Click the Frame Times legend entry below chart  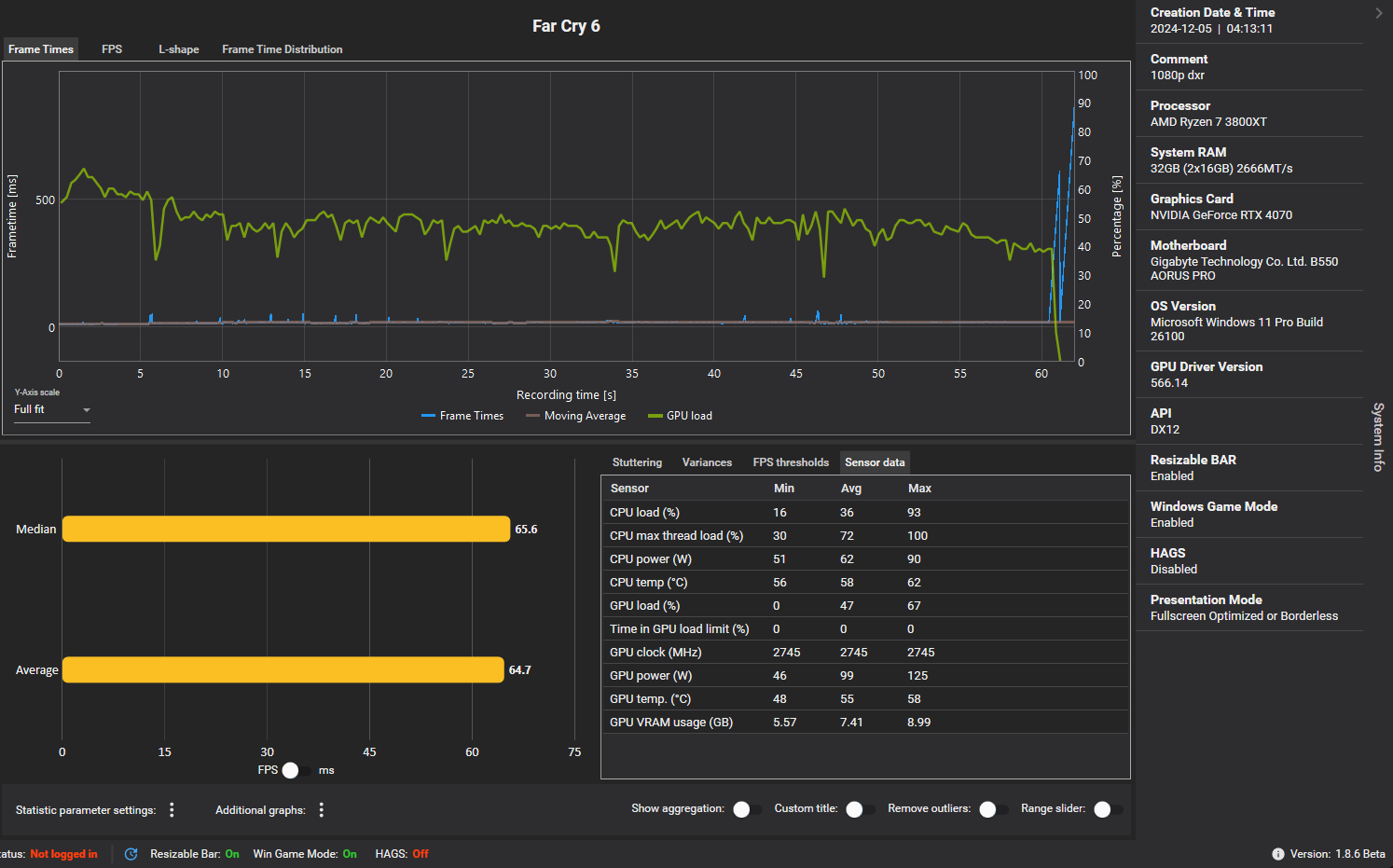462,416
